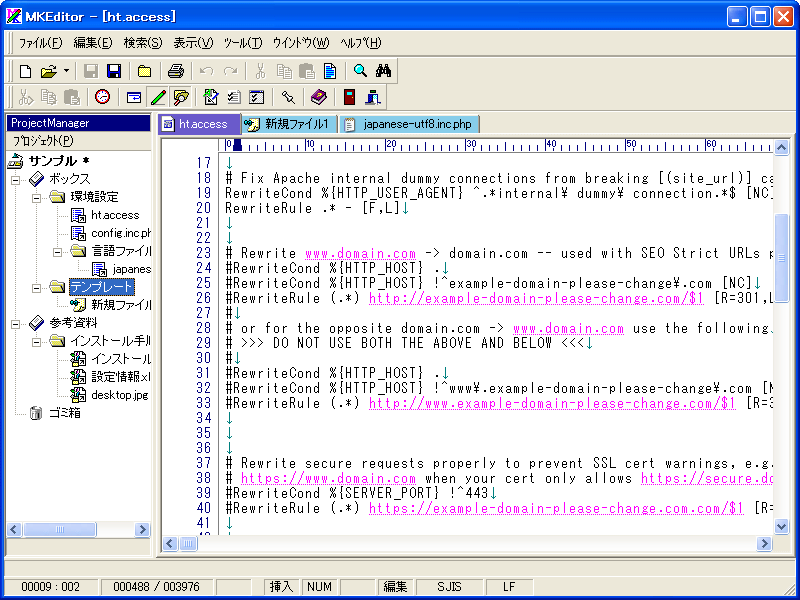Click the https://www.domain.com link on line 38

pos(328,479)
